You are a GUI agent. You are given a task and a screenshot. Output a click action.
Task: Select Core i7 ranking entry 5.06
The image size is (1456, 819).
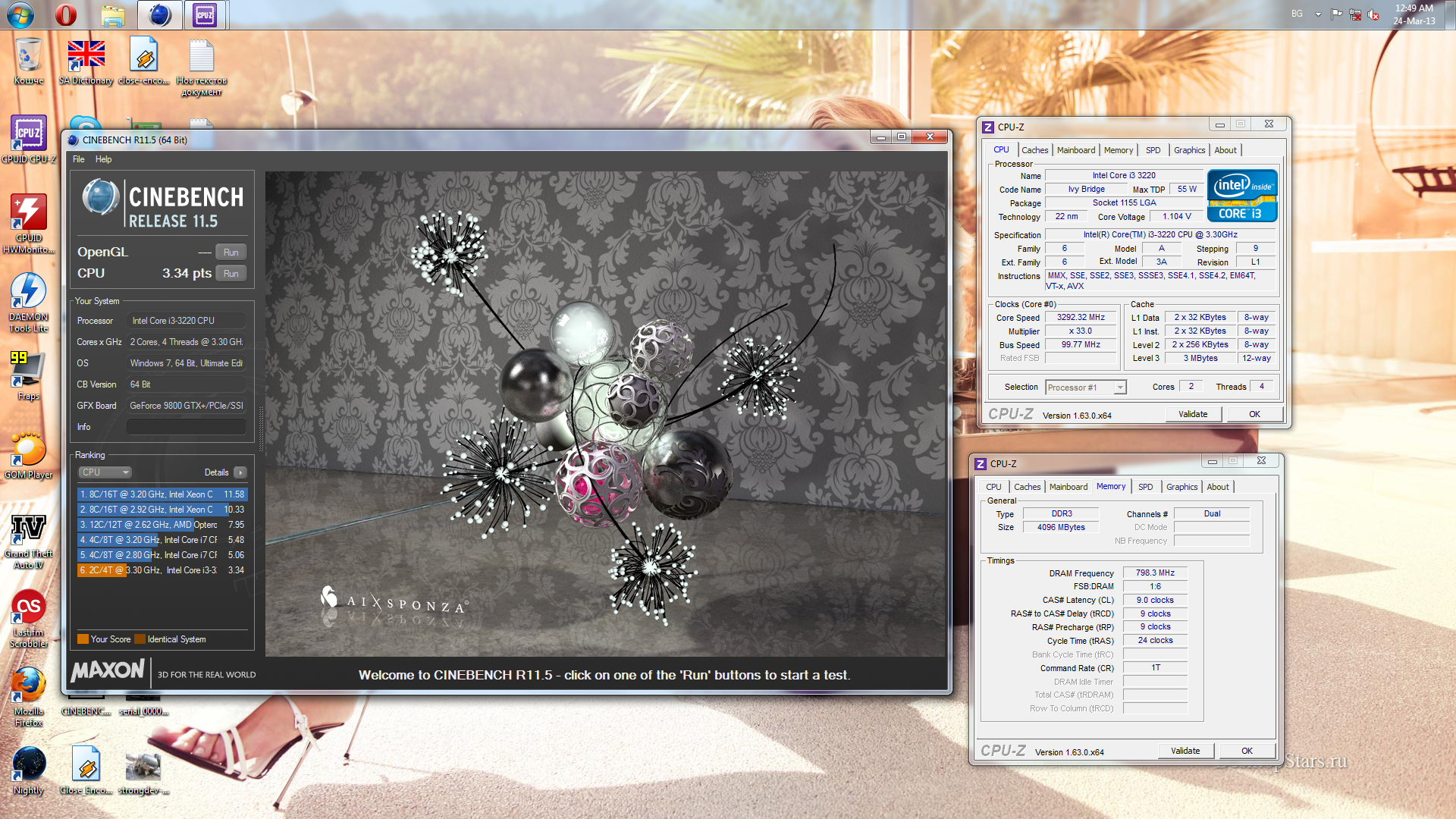click(x=162, y=555)
